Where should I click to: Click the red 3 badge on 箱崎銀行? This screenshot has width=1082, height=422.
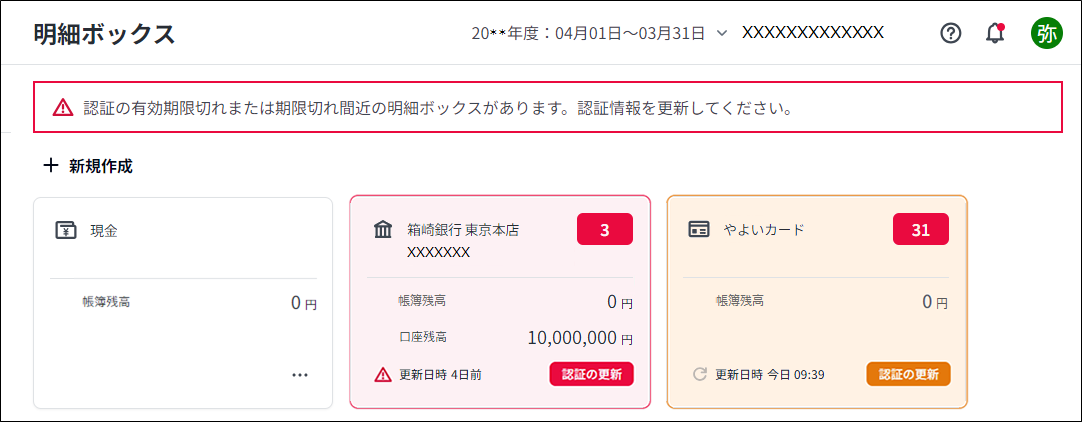pos(604,230)
